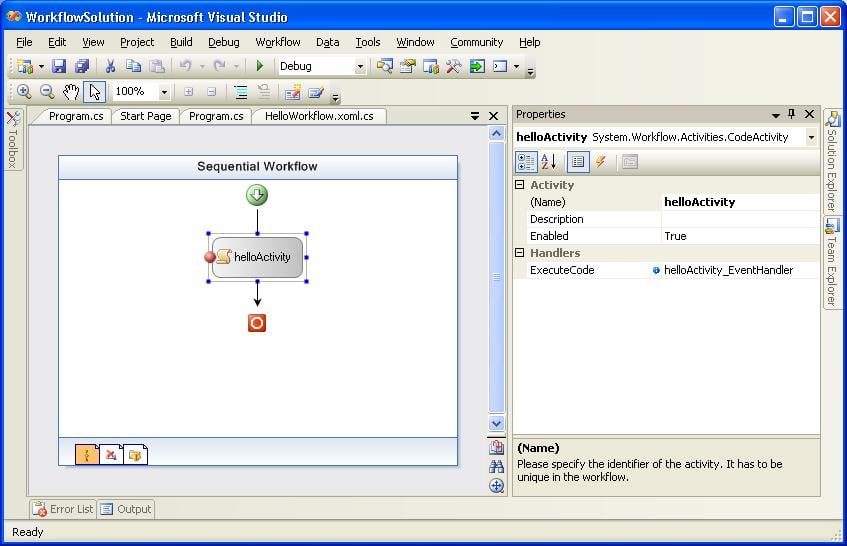Viewport: 847px width, 546px height.
Task: Open New Project dropdown arrow
Action: click(x=41, y=67)
